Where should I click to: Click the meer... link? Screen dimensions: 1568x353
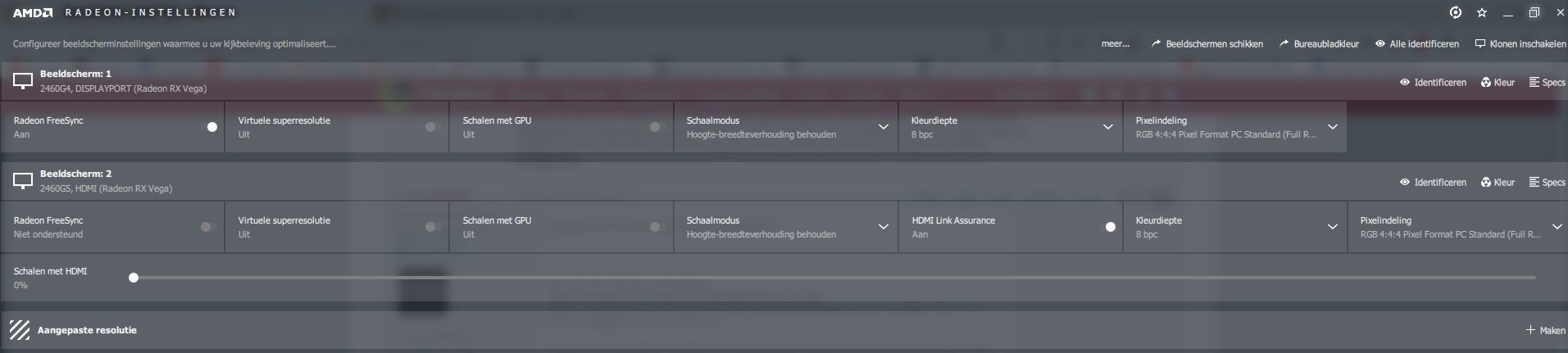(x=1115, y=43)
